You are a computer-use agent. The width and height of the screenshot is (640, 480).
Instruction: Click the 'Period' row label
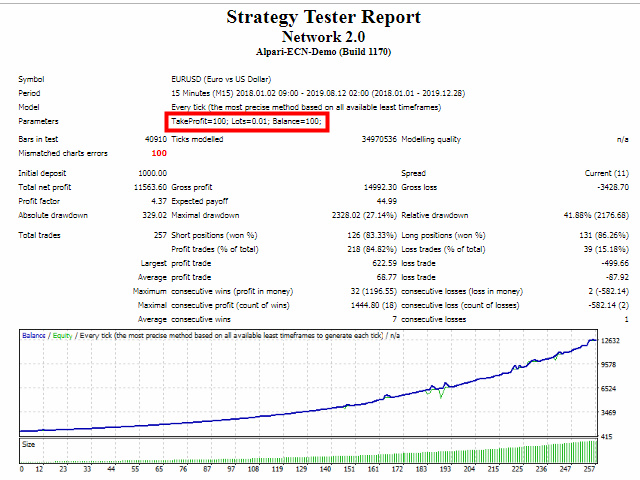click(x=29, y=93)
